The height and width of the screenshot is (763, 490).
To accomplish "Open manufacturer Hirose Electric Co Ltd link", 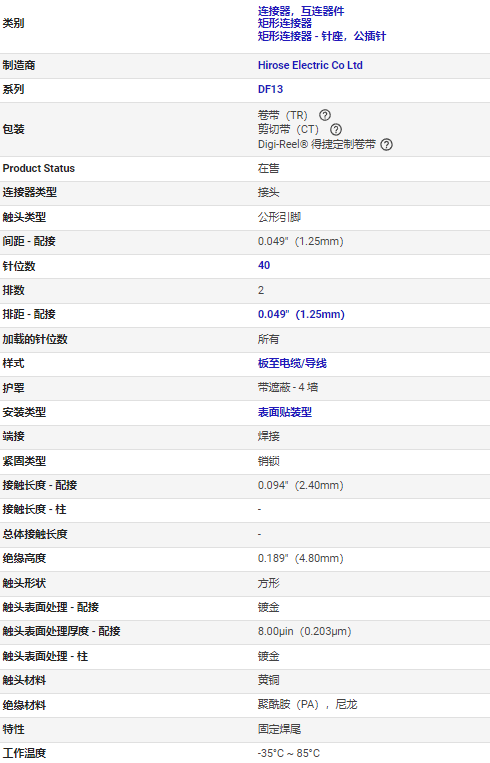I will coord(310,65).
